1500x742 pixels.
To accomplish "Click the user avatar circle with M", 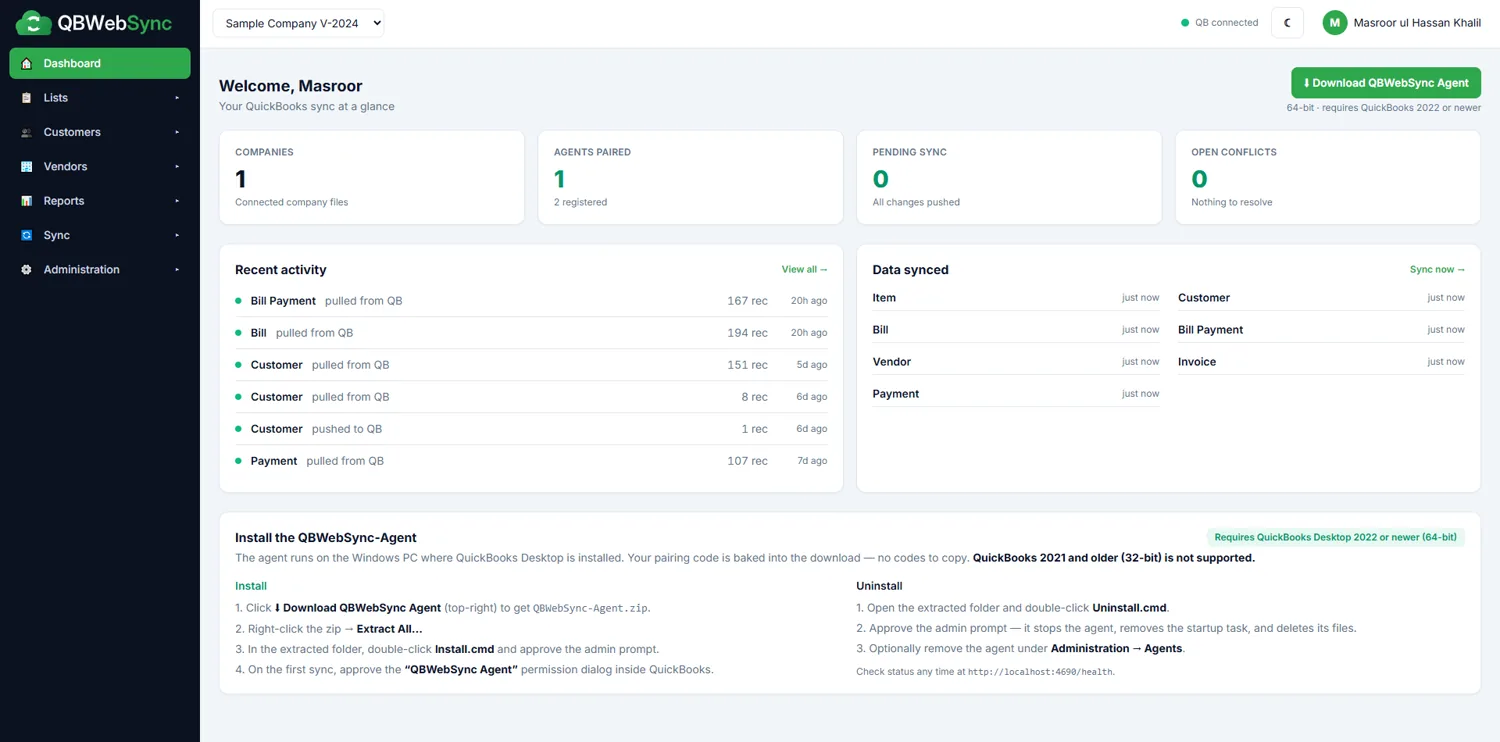I will (1335, 23).
